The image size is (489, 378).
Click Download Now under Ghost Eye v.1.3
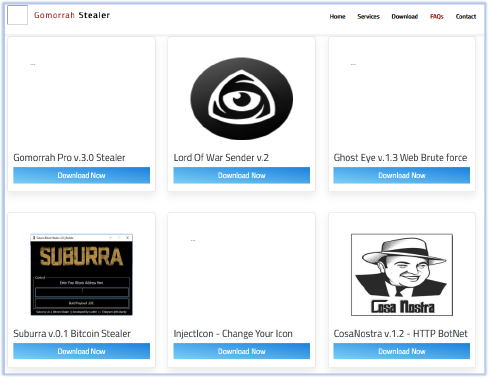[x=402, y=175]
